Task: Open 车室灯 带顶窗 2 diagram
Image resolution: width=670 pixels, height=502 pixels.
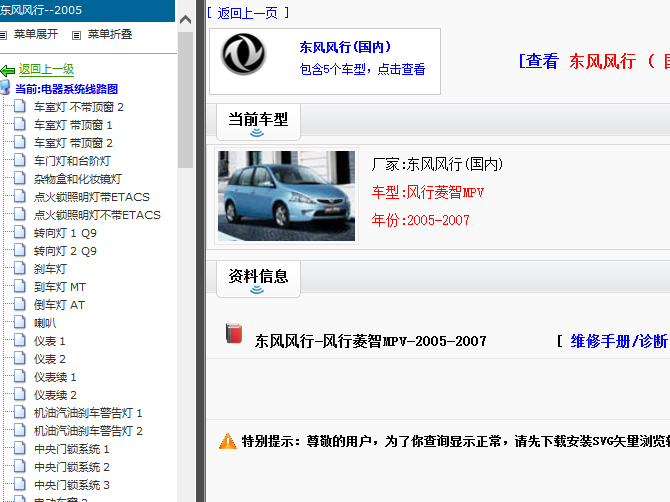Action: click(x=73, y=143)
